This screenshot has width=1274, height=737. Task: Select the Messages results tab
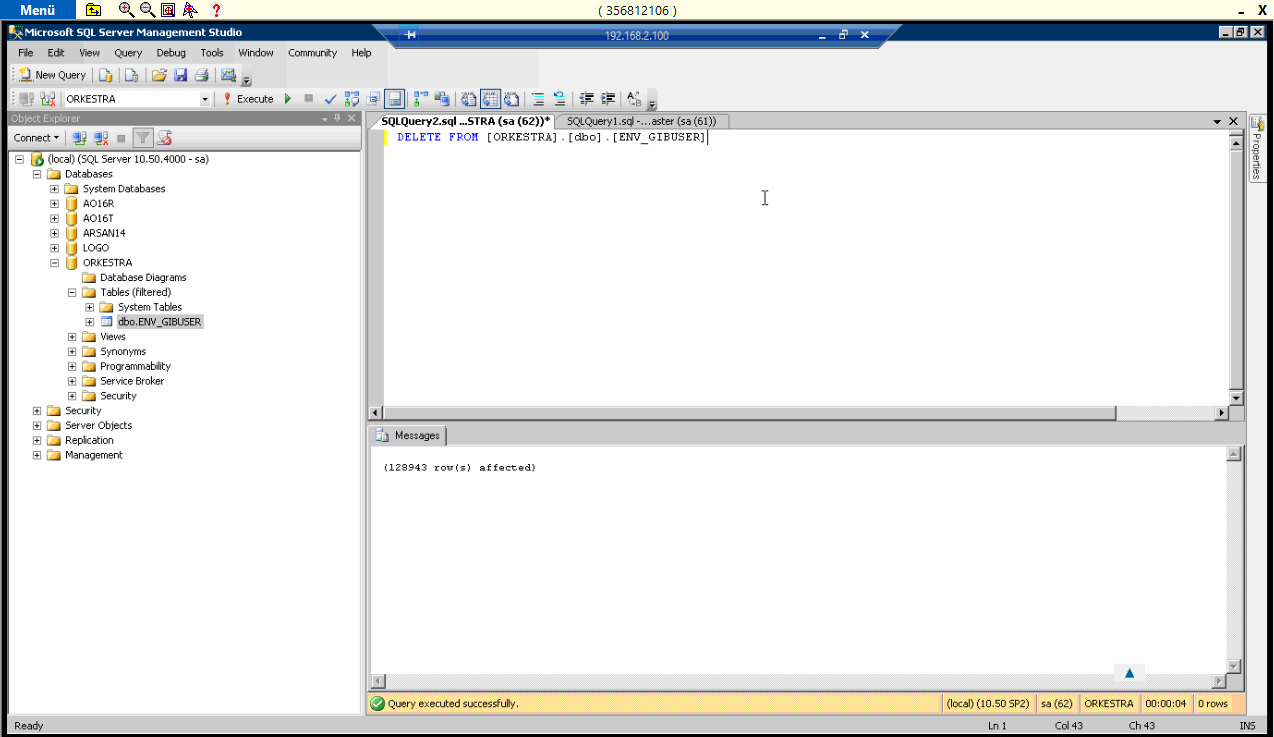tap(408, 436)
